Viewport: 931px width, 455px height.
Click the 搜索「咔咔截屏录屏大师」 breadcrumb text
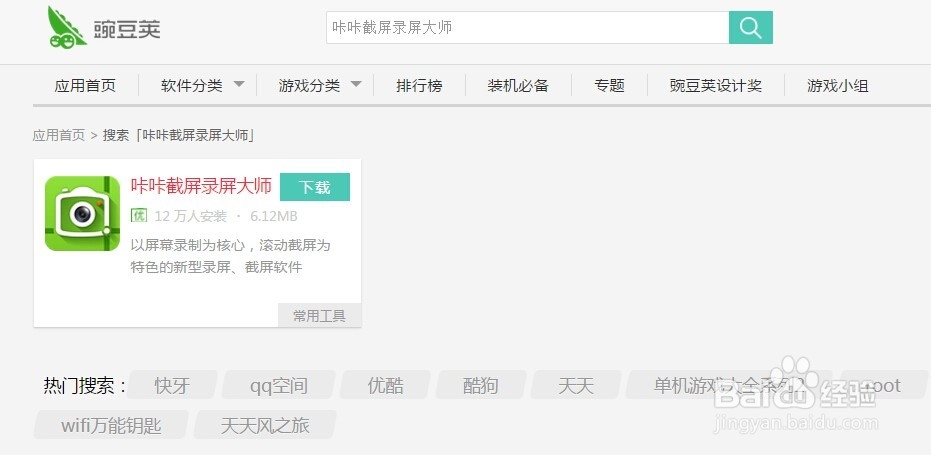[x=179, y=135]
